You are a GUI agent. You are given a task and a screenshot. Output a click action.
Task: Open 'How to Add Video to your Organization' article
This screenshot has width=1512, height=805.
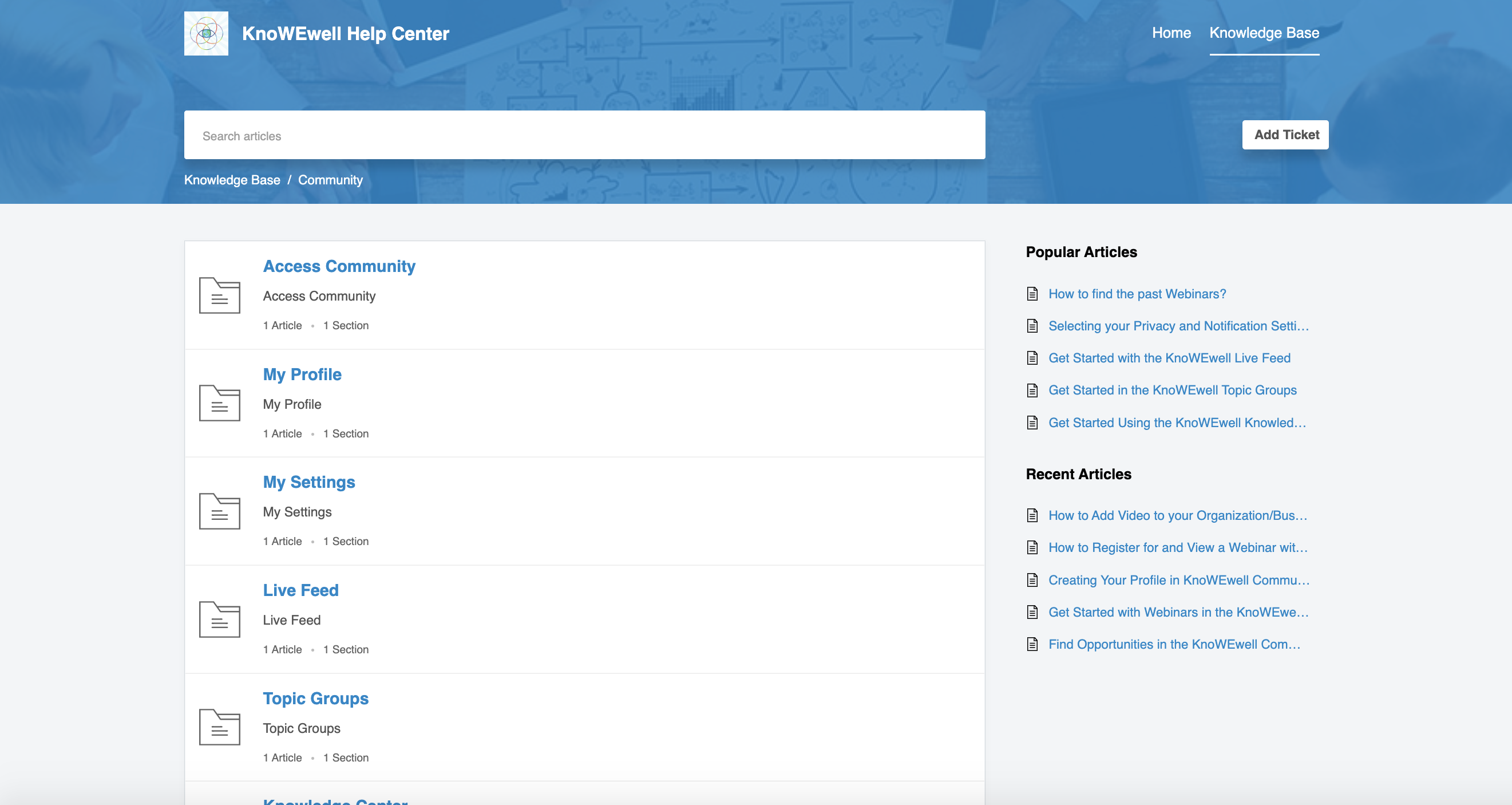coord(1178,515)
